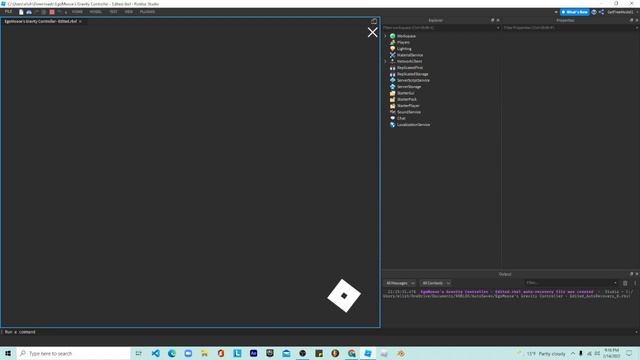Click the round face icon beside What's New

[x=594, y=12]
